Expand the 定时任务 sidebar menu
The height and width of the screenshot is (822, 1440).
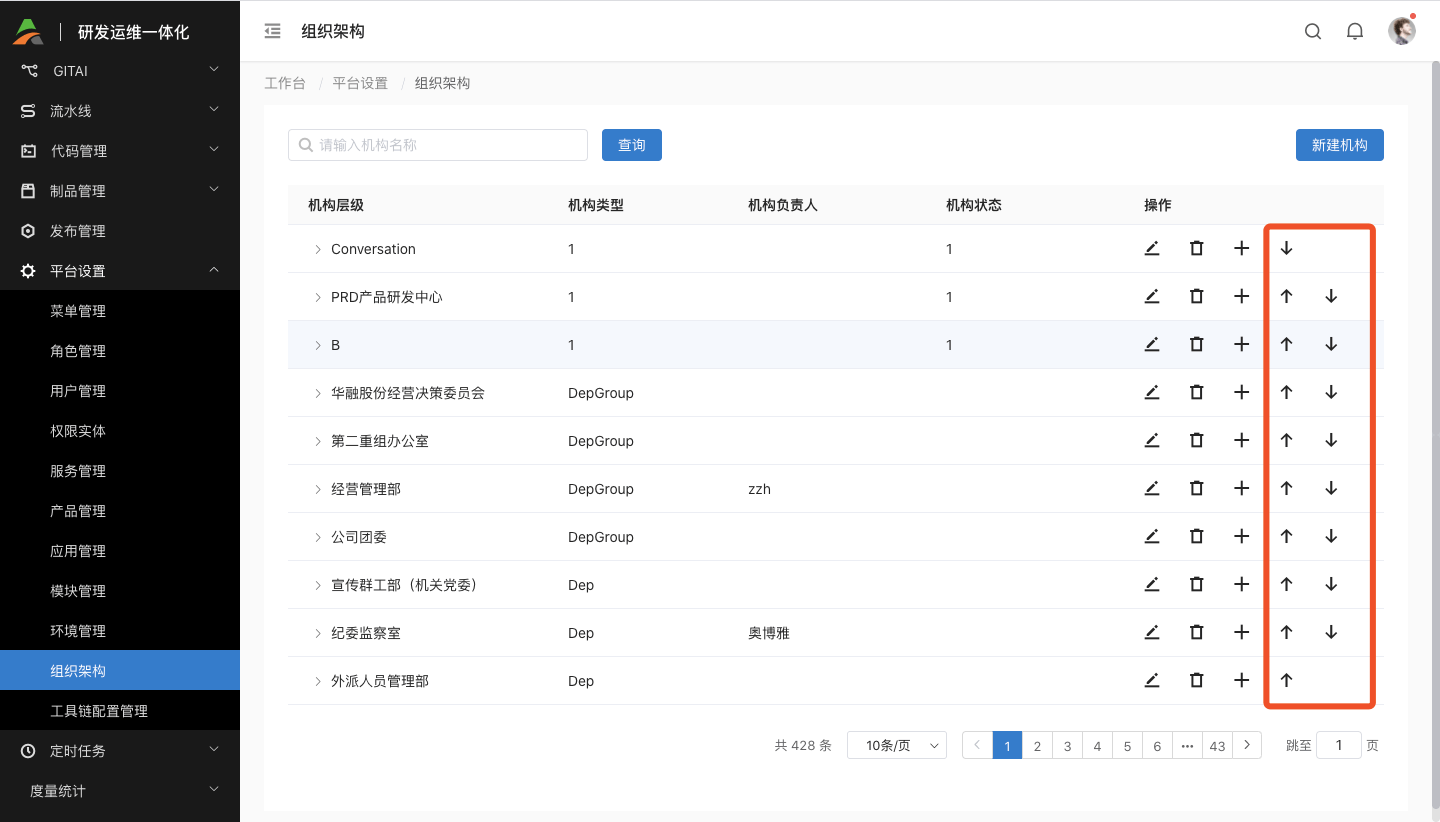tap(120, 751)
